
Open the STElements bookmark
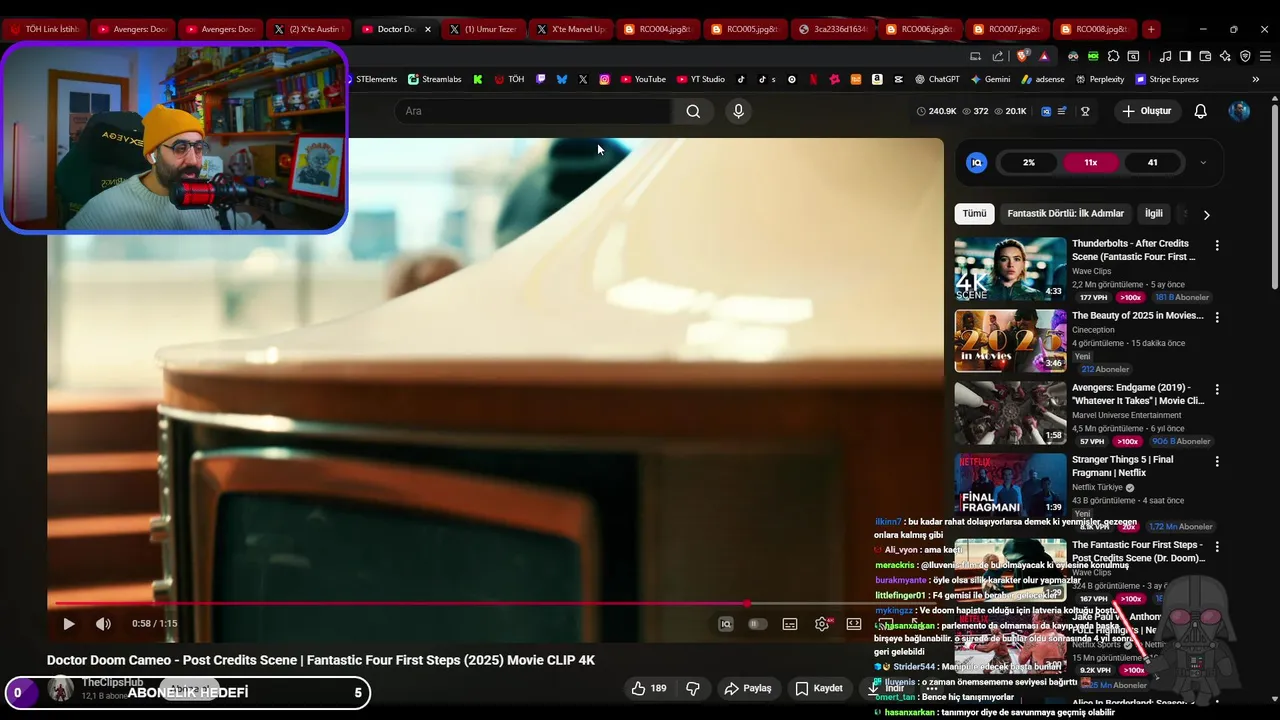[371, 79]
